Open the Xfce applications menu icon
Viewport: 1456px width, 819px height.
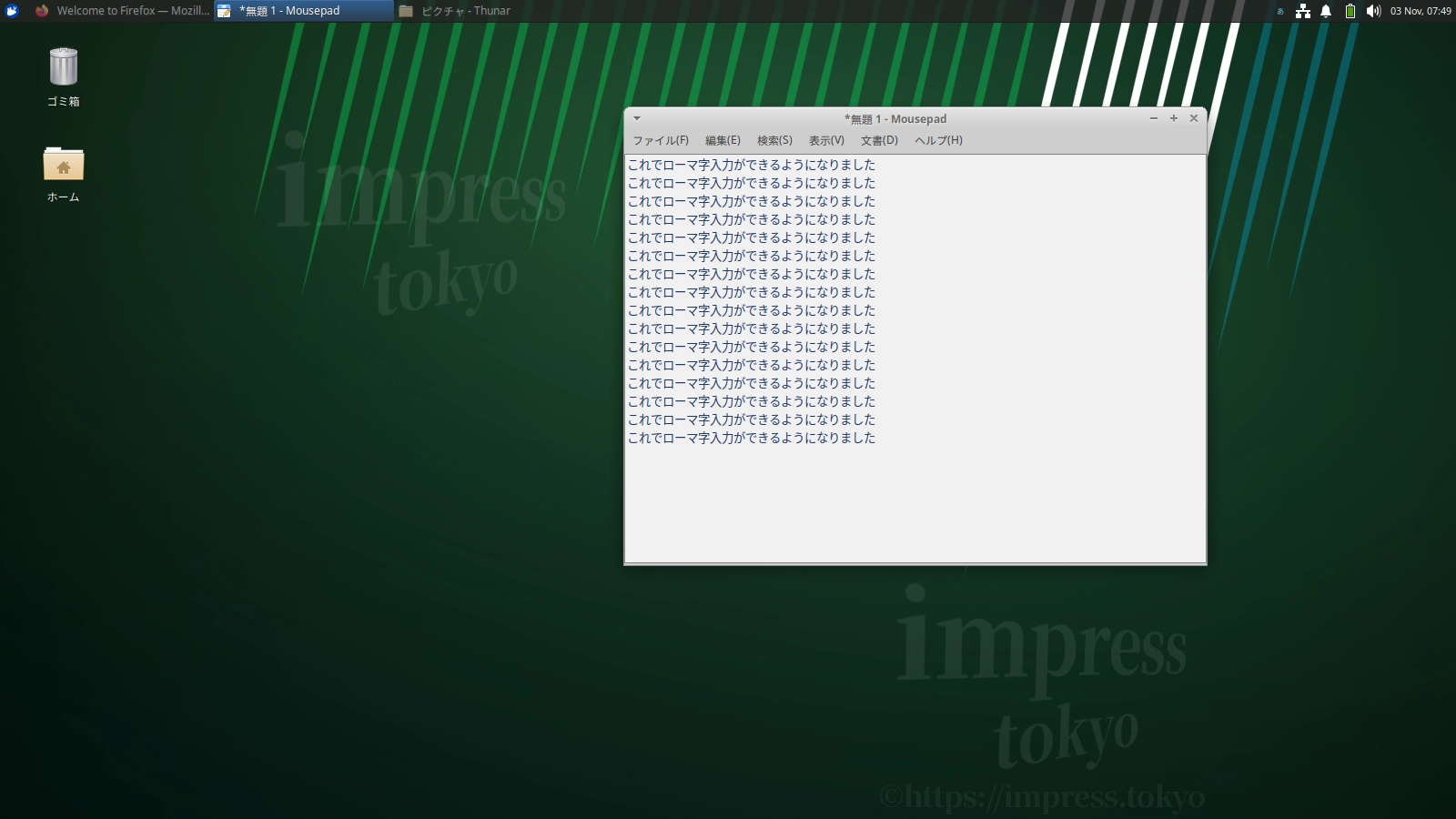pos(12,11)
